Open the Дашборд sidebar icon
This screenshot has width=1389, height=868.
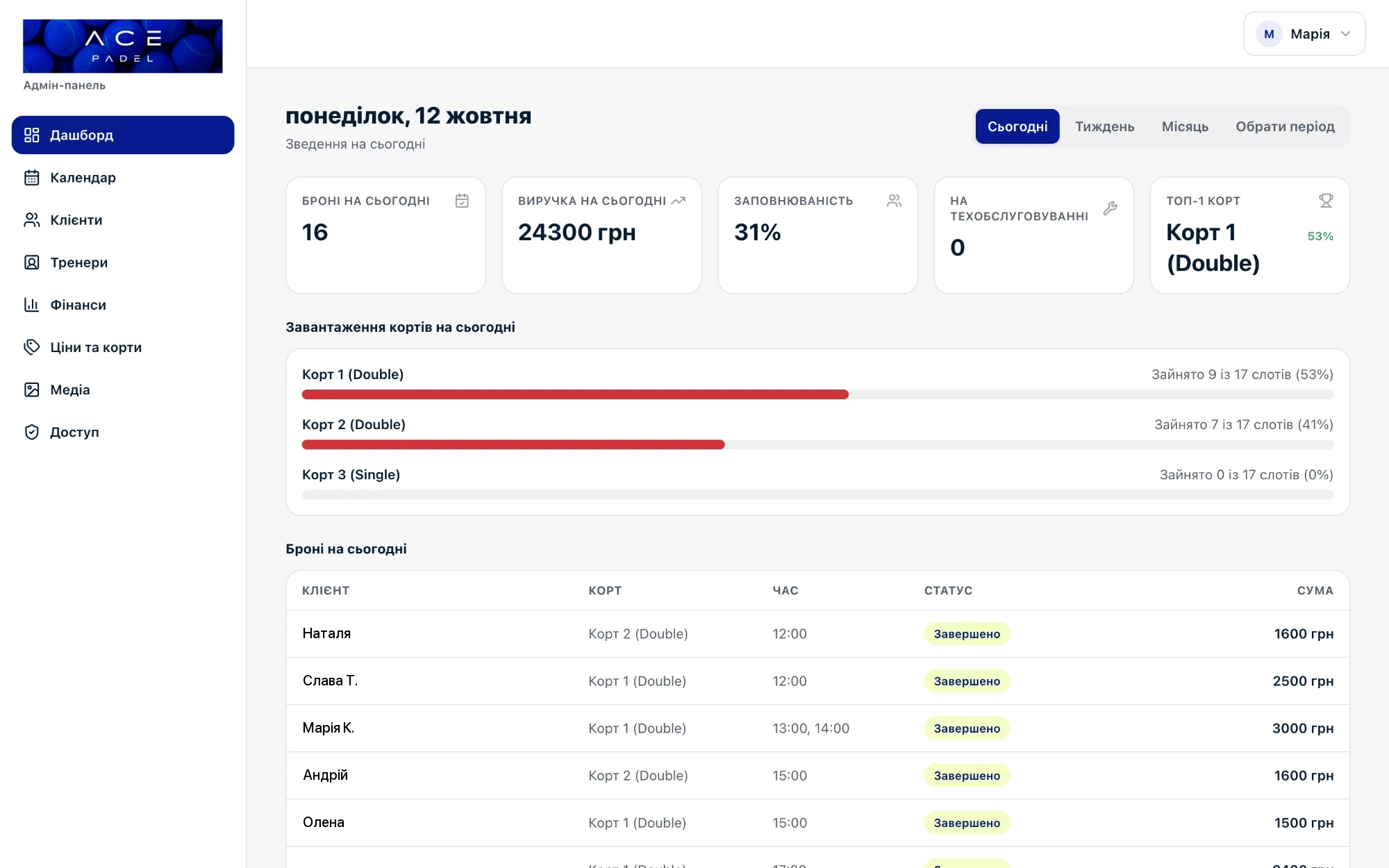(x=32, y=135)
